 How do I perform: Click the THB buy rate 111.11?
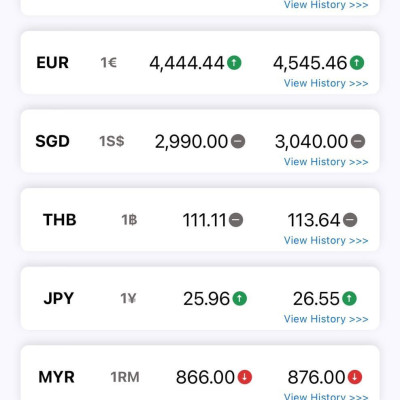pos(204,220)
